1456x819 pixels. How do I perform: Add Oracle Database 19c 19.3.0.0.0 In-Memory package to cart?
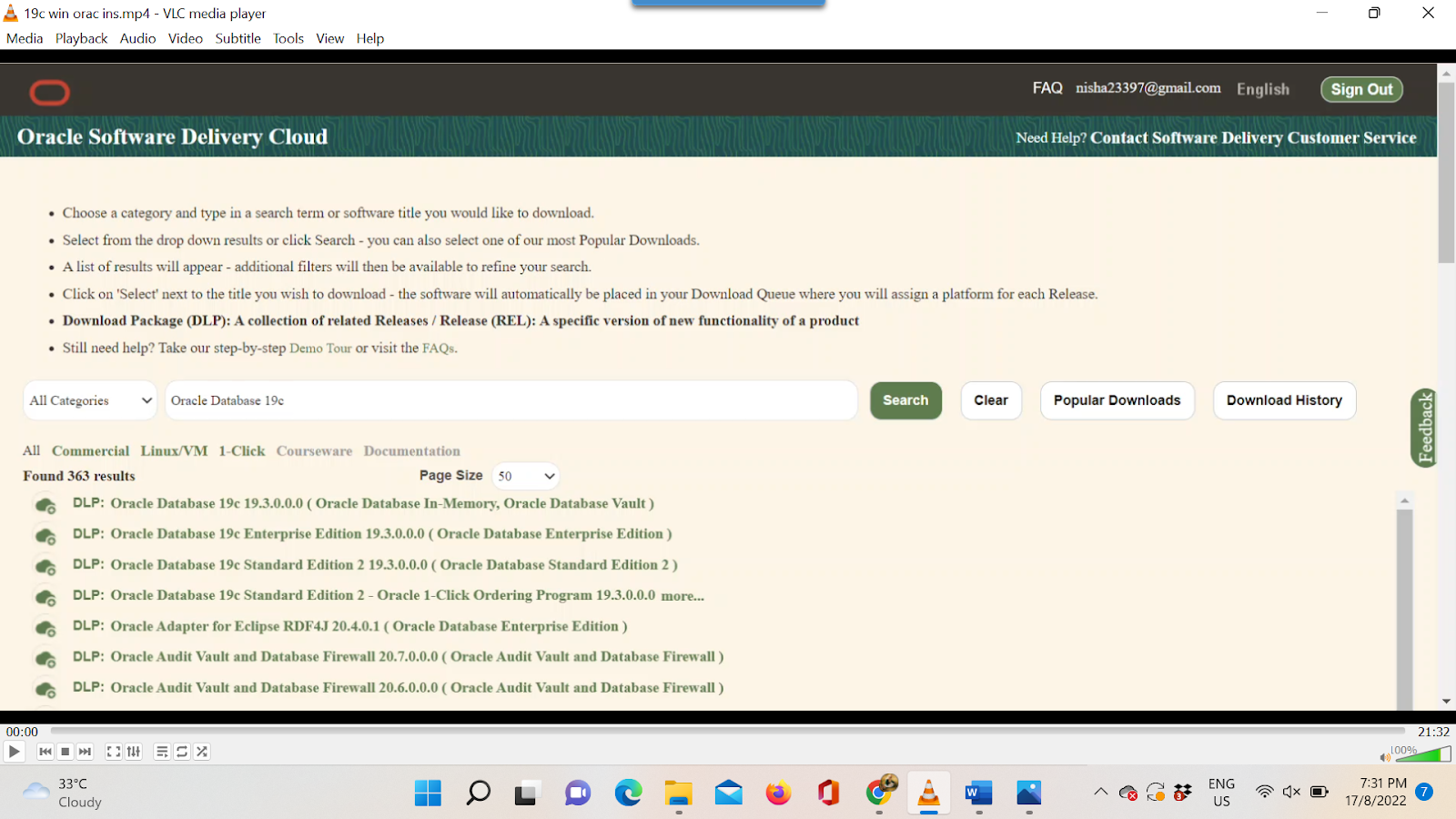(x=45, y=505)
